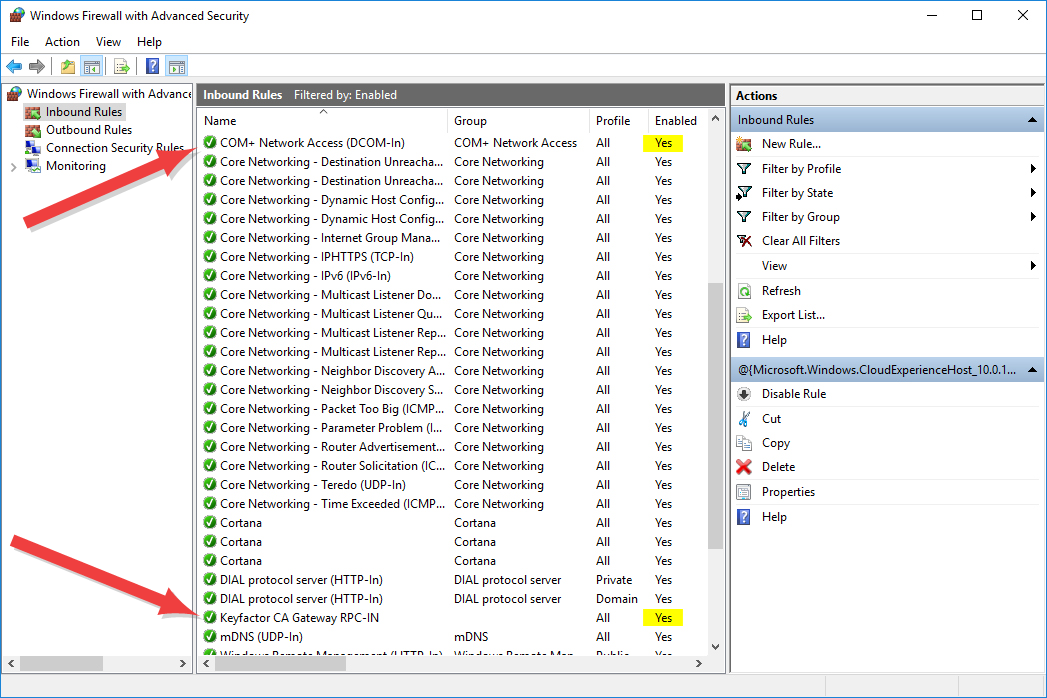The width and height of the screenshot is (1047, 698).
Task: Select Windows Firewall with Advanced Security root node
Action: [x=109, y=94]
